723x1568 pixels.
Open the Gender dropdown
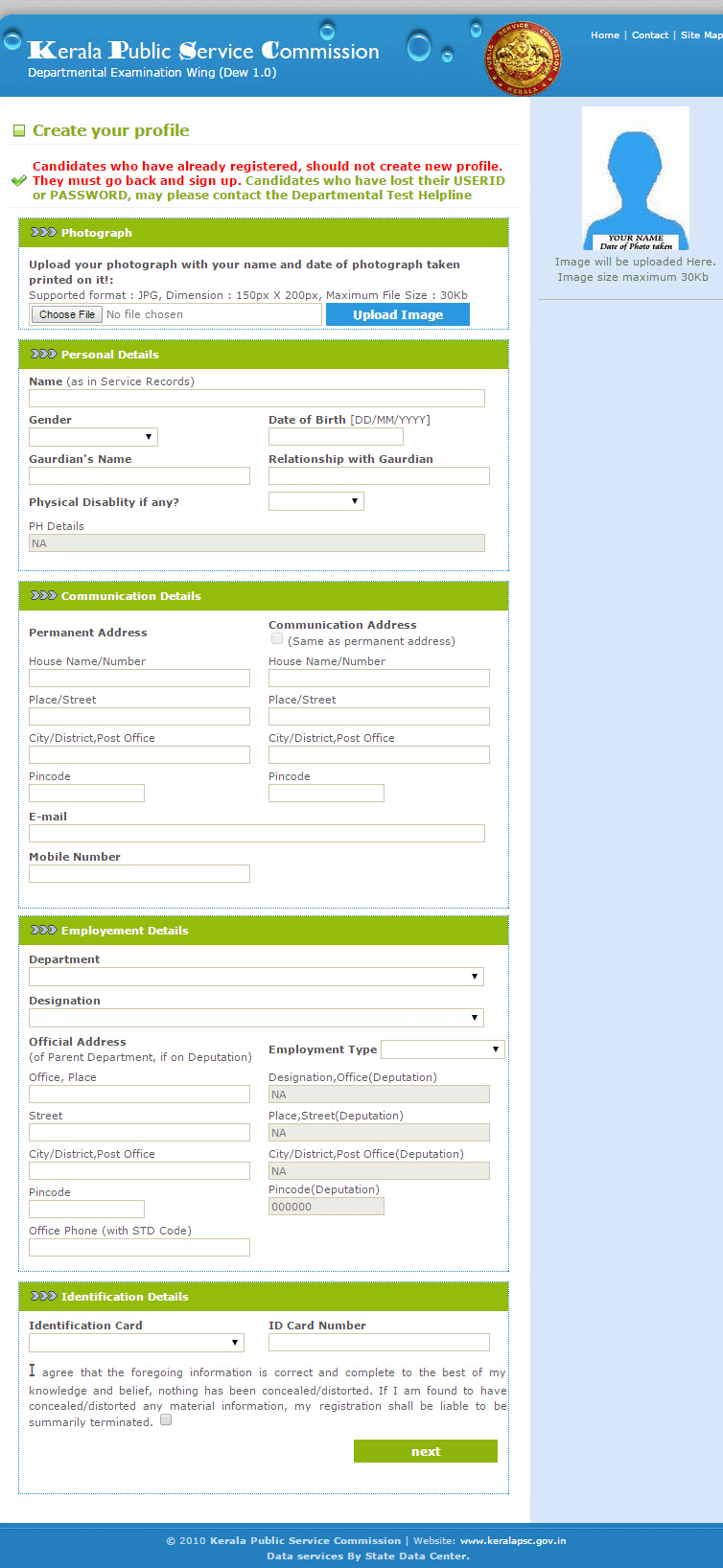pos(93,437)
